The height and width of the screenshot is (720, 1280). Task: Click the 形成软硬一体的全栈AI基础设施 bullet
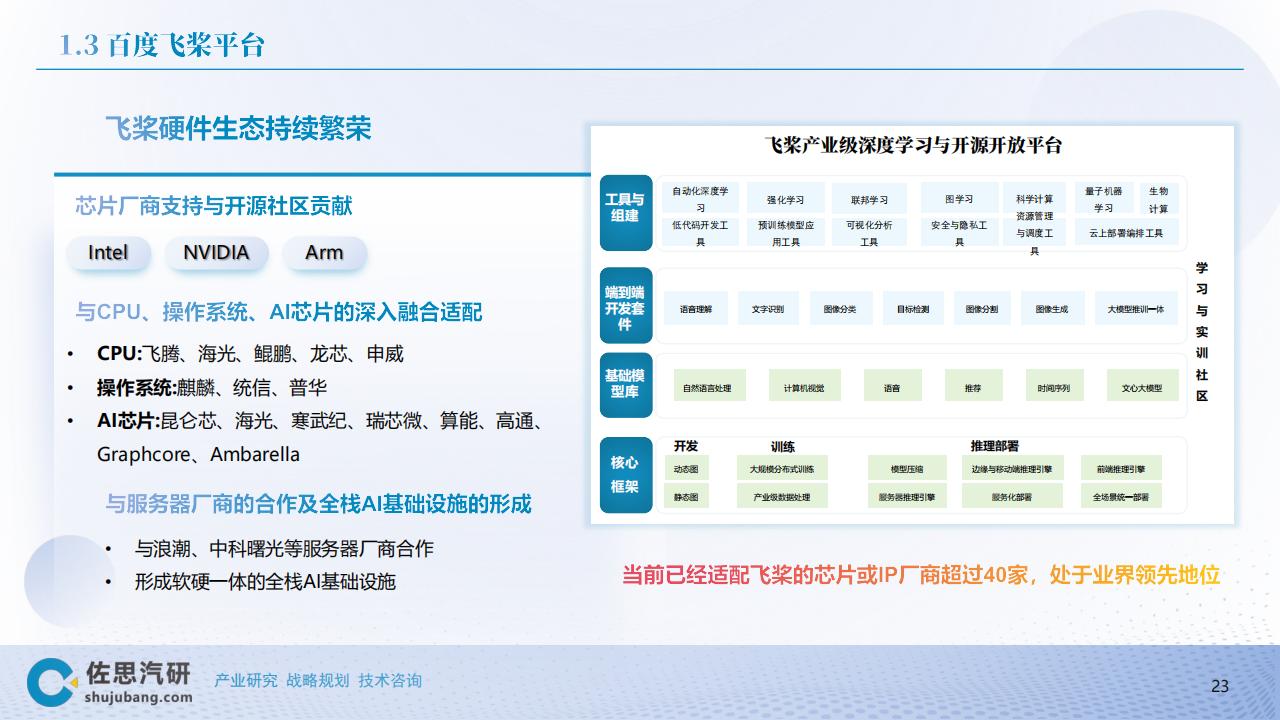click(265, 581)
